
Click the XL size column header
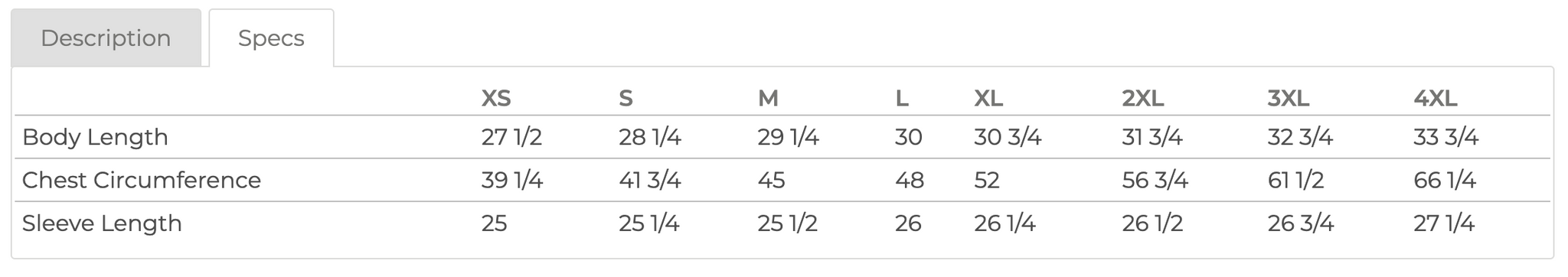point(988,98)
